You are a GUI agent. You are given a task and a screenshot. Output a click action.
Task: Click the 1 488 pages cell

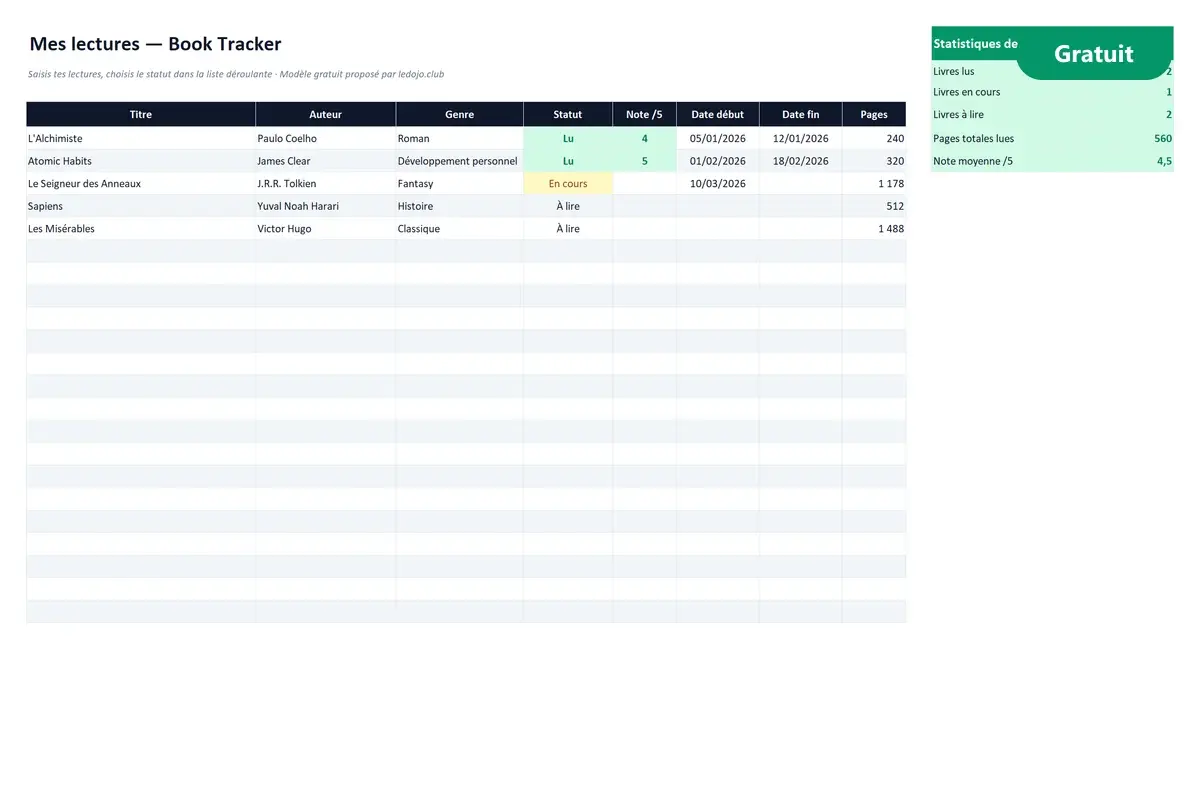coord(874,228)
